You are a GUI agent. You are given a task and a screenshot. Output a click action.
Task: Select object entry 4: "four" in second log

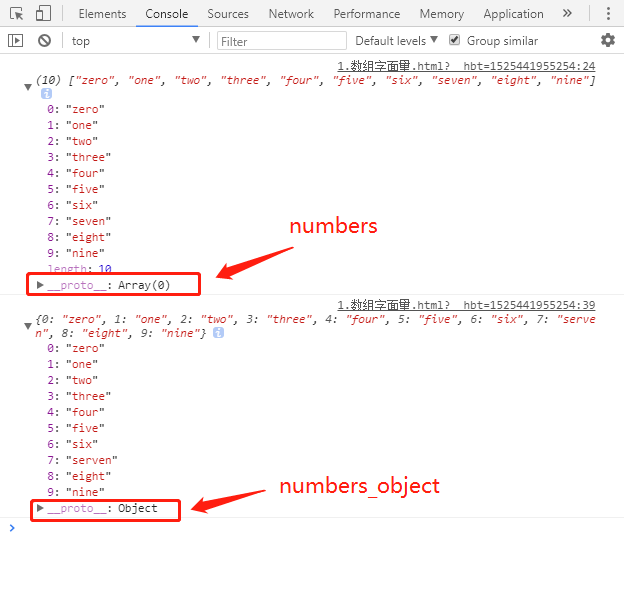coord(76,412)
